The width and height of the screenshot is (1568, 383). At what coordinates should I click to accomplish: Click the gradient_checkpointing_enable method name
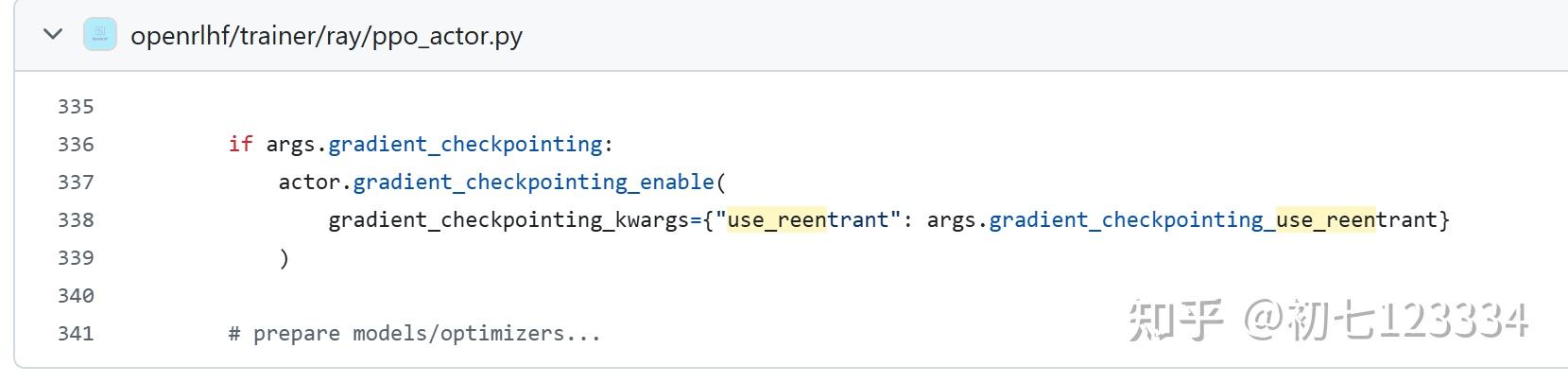click(x=533, y=183)
